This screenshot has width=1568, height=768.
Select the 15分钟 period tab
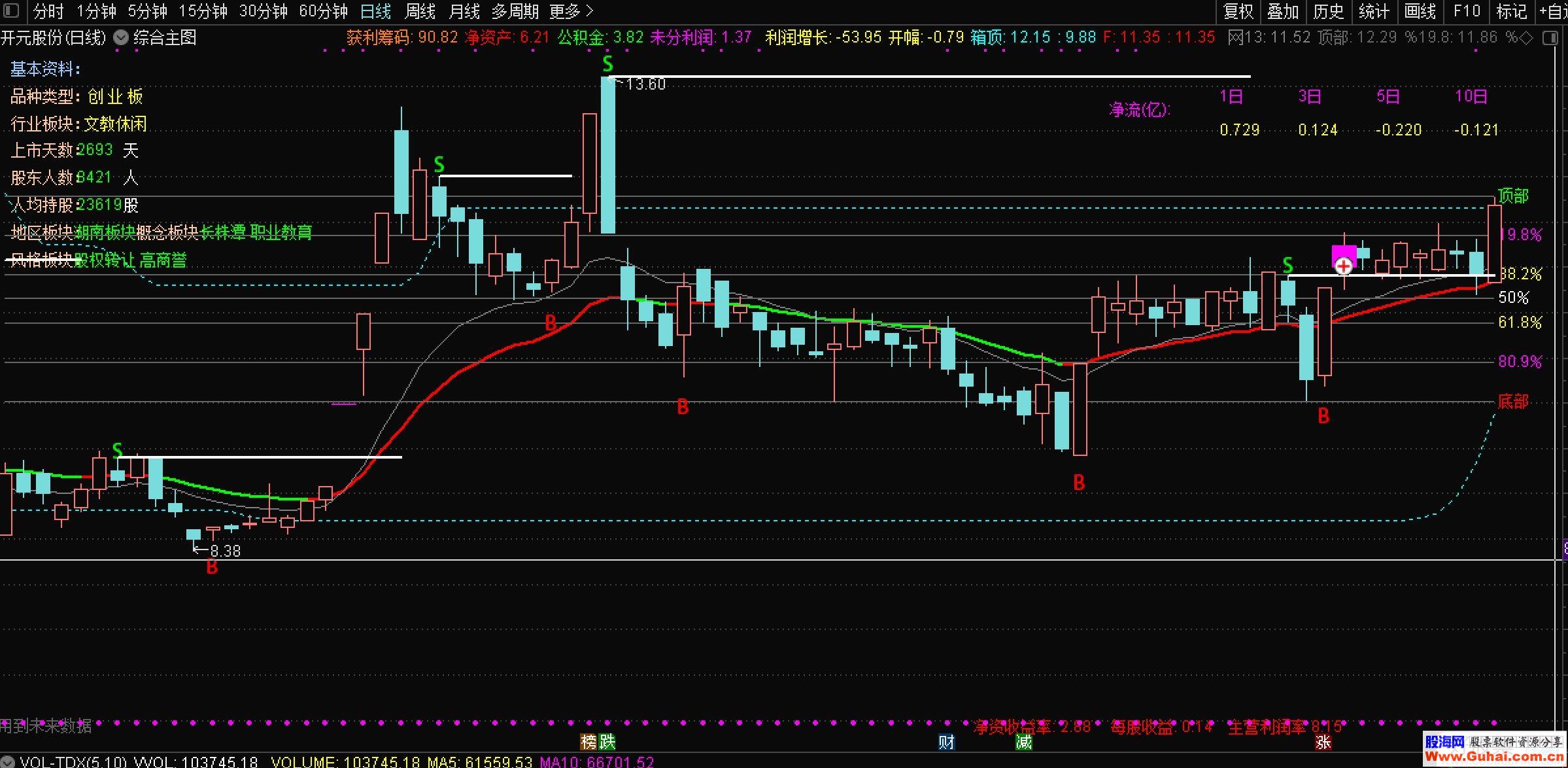[203, 11]
